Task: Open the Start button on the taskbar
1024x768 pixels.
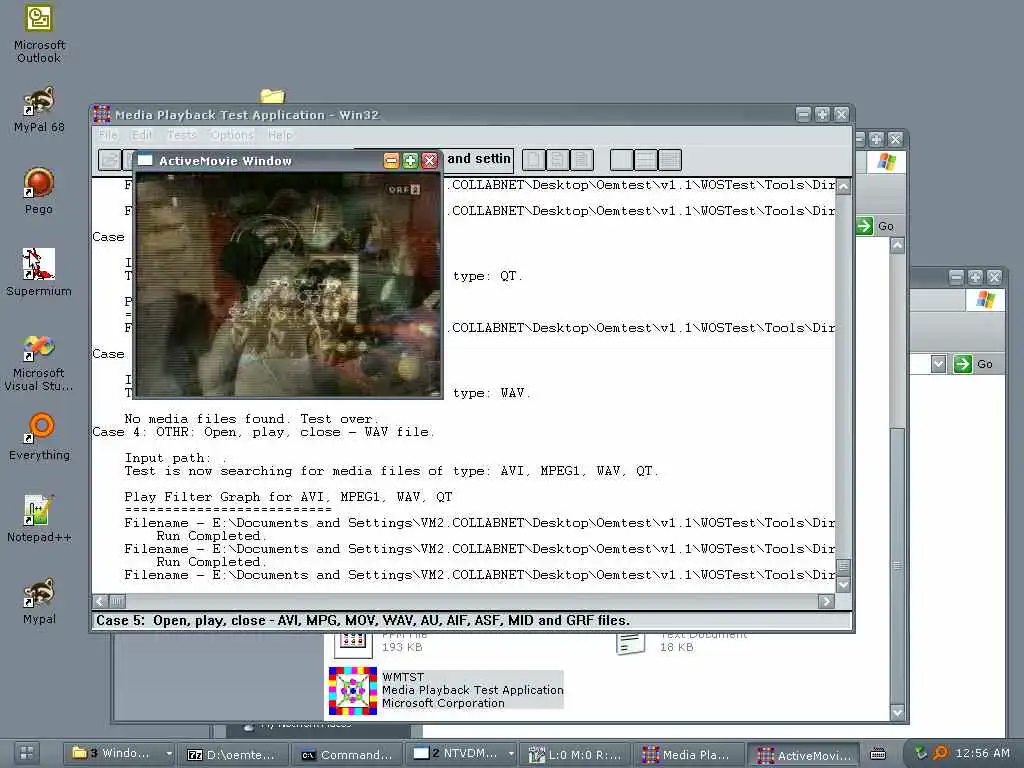Action: (x=27, y=753)
